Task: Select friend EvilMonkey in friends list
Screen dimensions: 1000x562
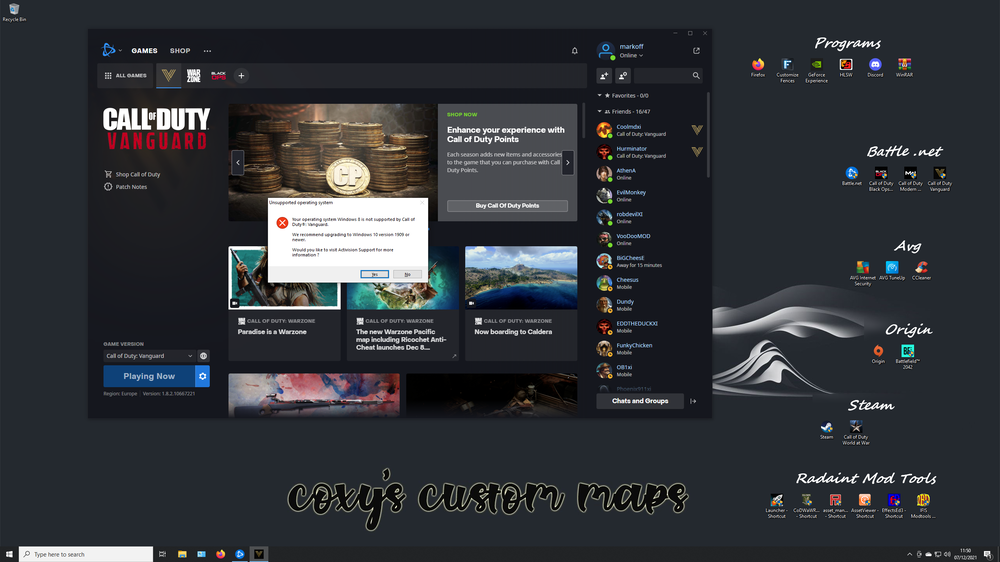Action: coord(651,196)
